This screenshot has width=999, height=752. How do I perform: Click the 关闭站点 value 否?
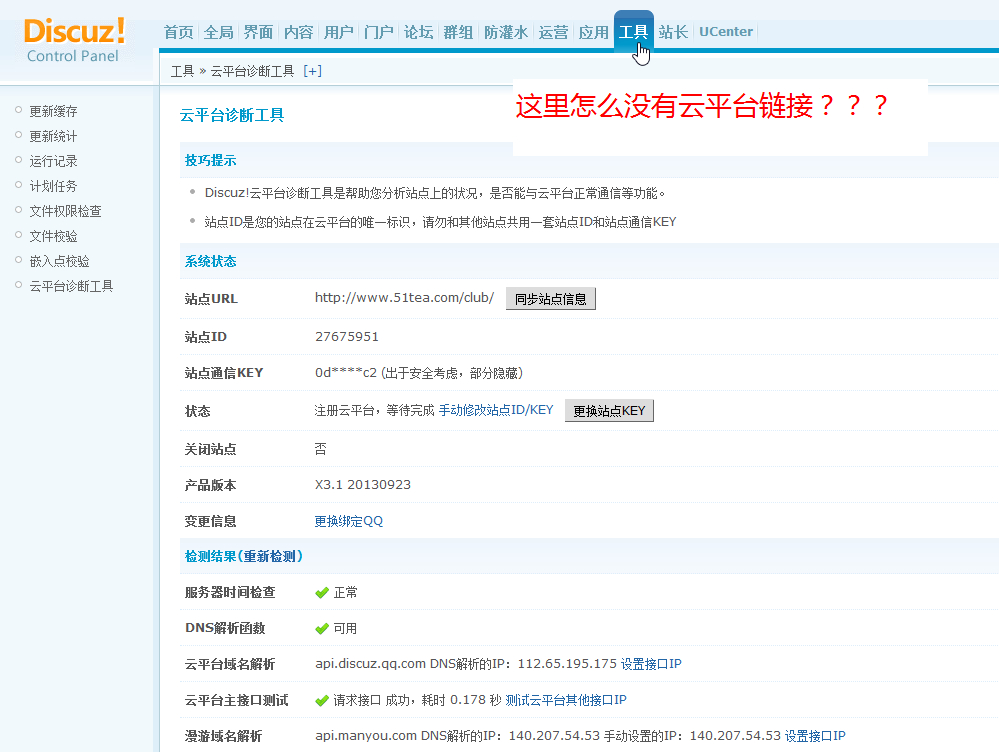[320, 449]
